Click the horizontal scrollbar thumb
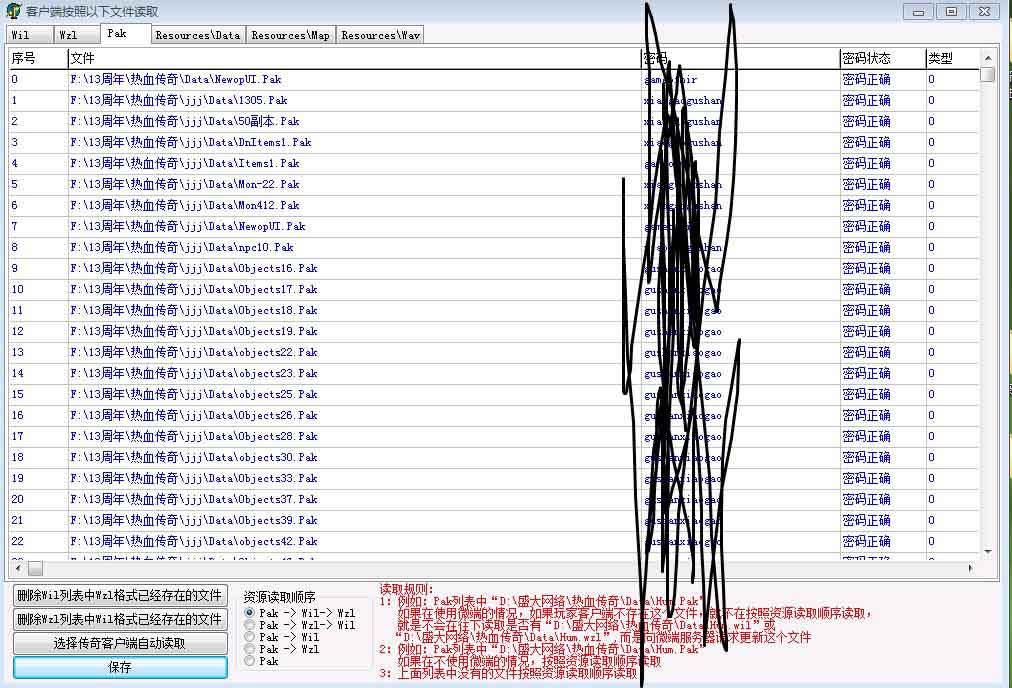Viewport: 1012px width, 688px height. point(35,568)
